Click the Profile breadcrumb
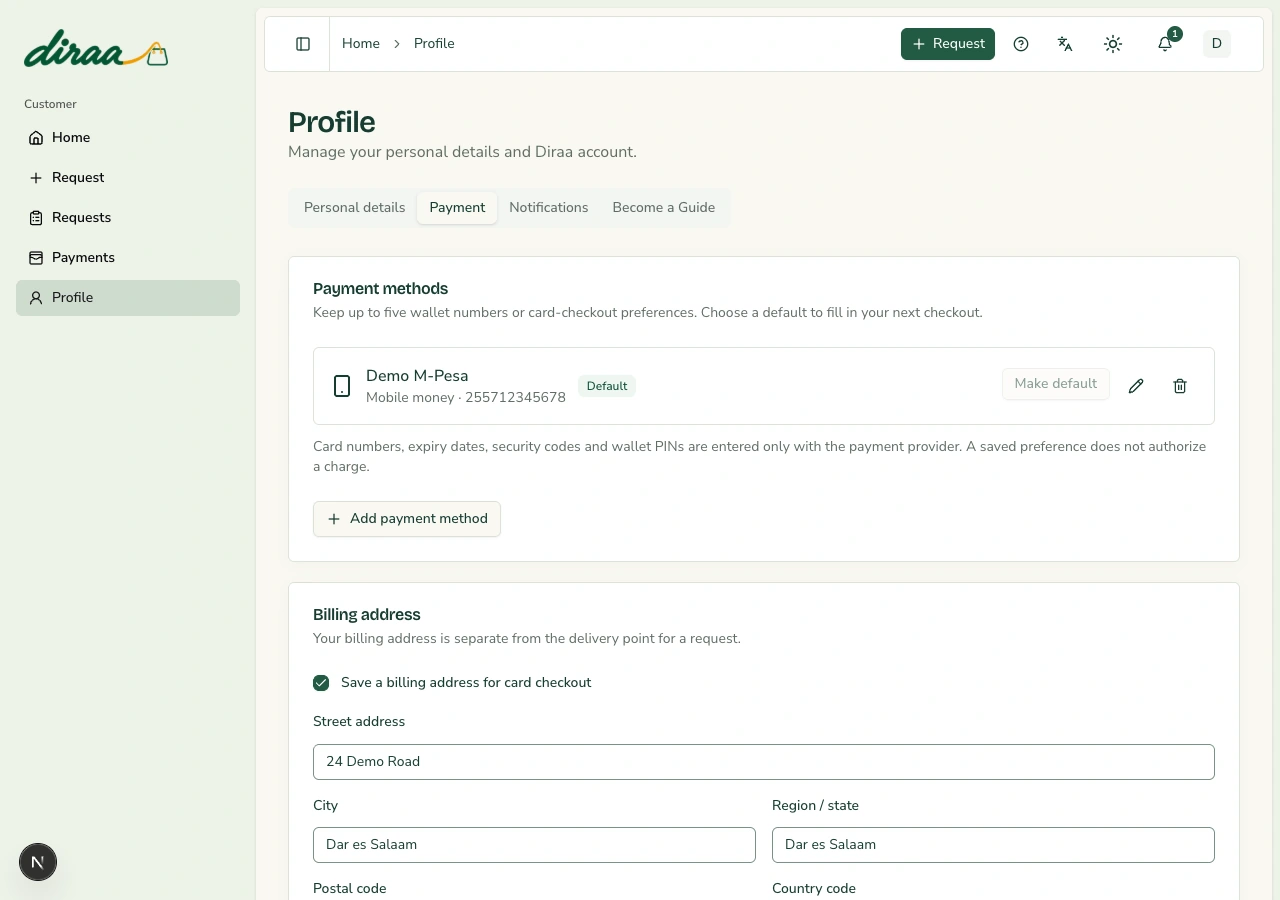The width and height of the screenshot is (1280, 900). click(x=434, y=44)
